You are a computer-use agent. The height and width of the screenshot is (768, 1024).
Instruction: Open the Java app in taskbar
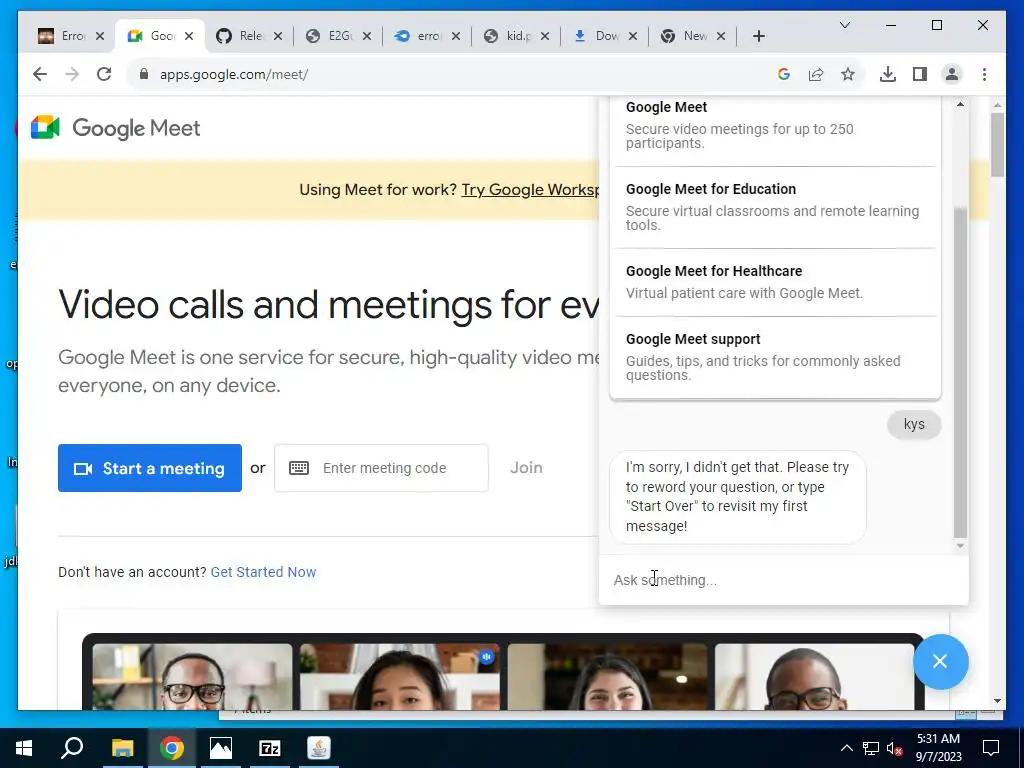point(319,748)
